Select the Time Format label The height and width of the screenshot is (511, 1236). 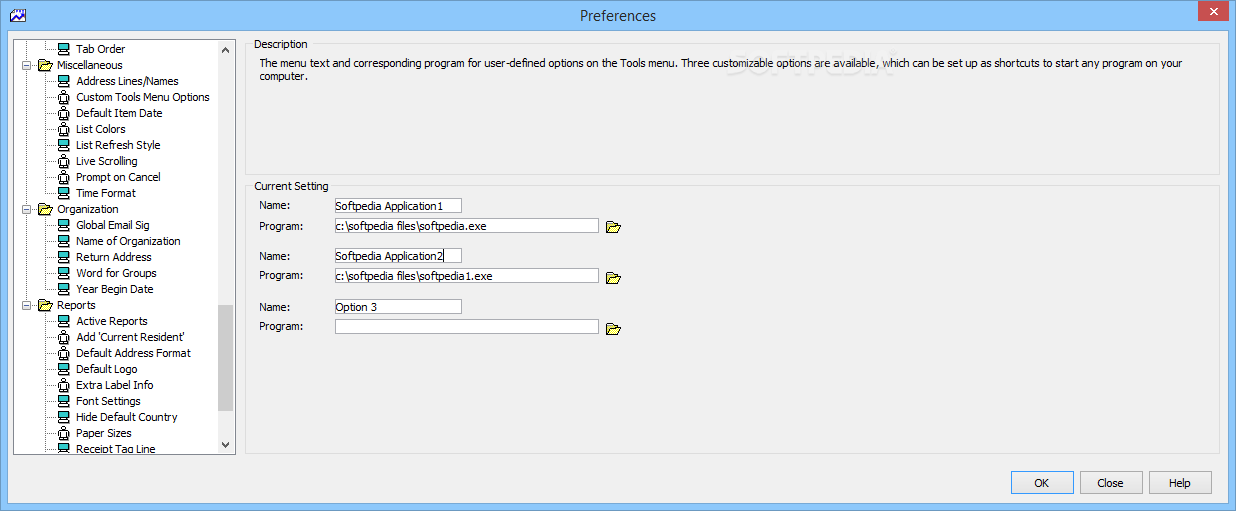(x=106, y=193)
